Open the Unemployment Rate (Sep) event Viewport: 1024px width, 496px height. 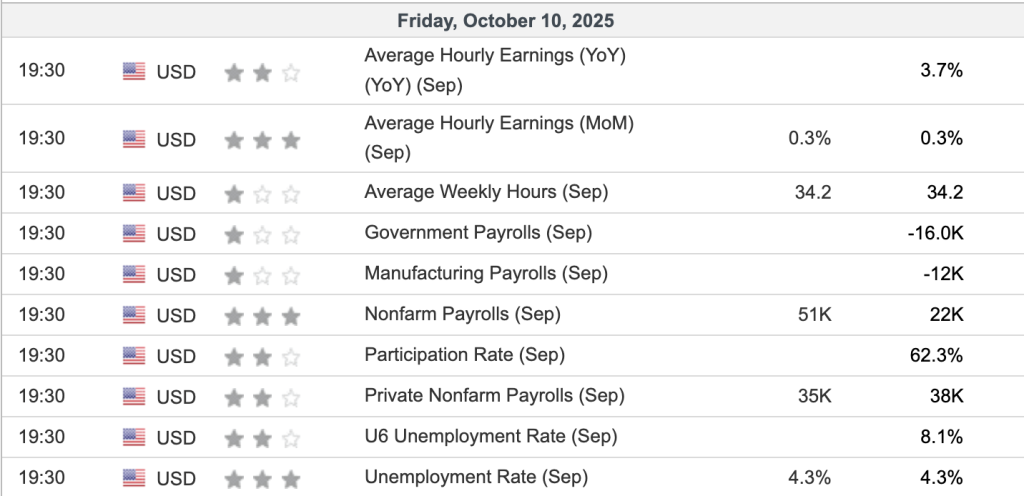coord(476,477)
